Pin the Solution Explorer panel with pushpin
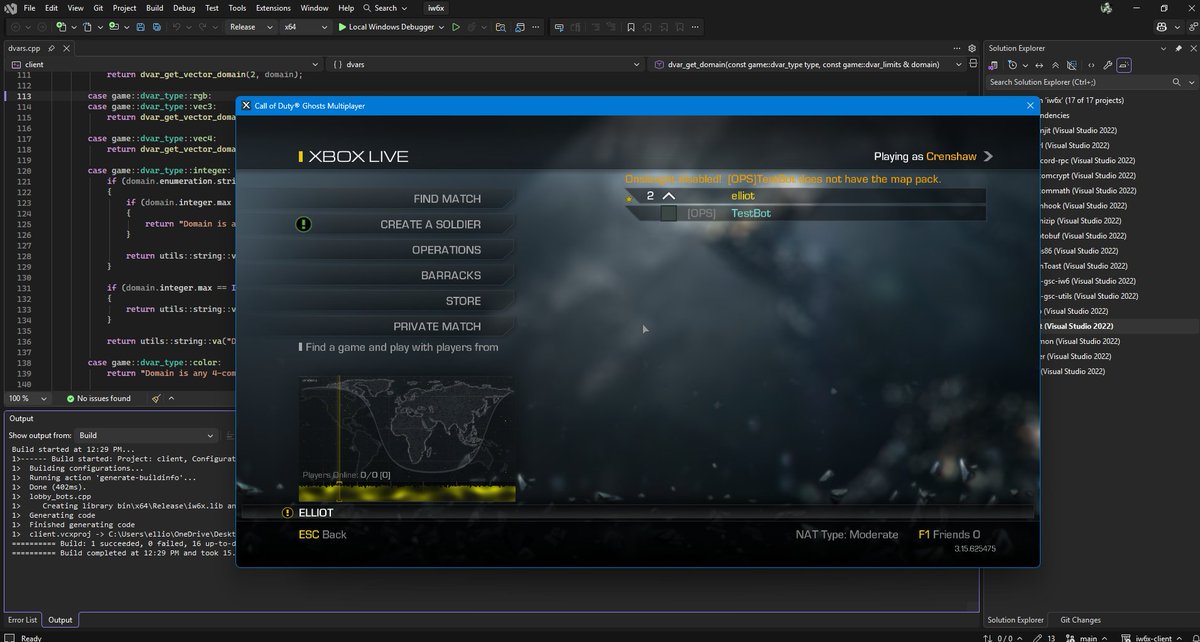Screen dimensions: 1200x642 (1178, 48)
